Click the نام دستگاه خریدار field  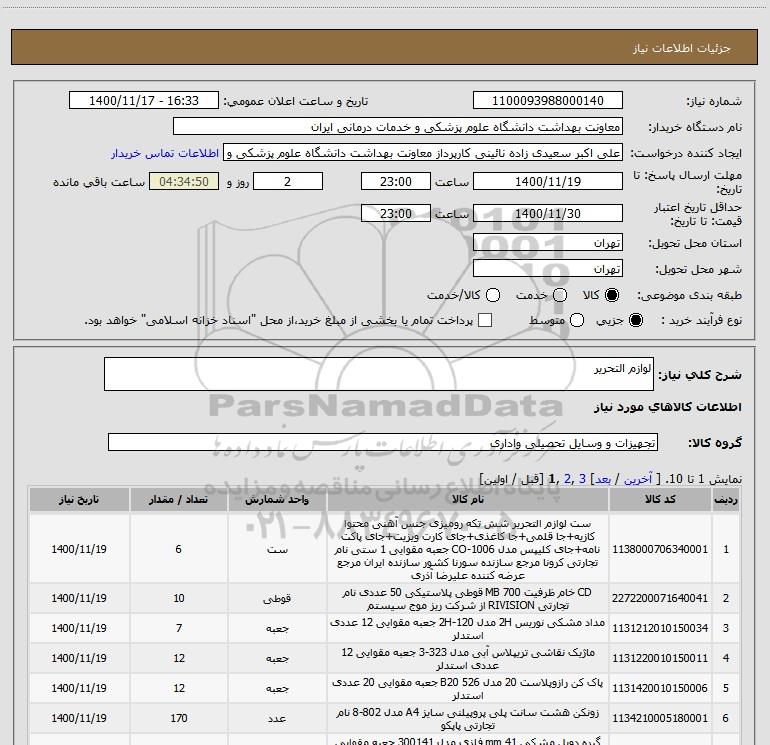click(398, 127)
